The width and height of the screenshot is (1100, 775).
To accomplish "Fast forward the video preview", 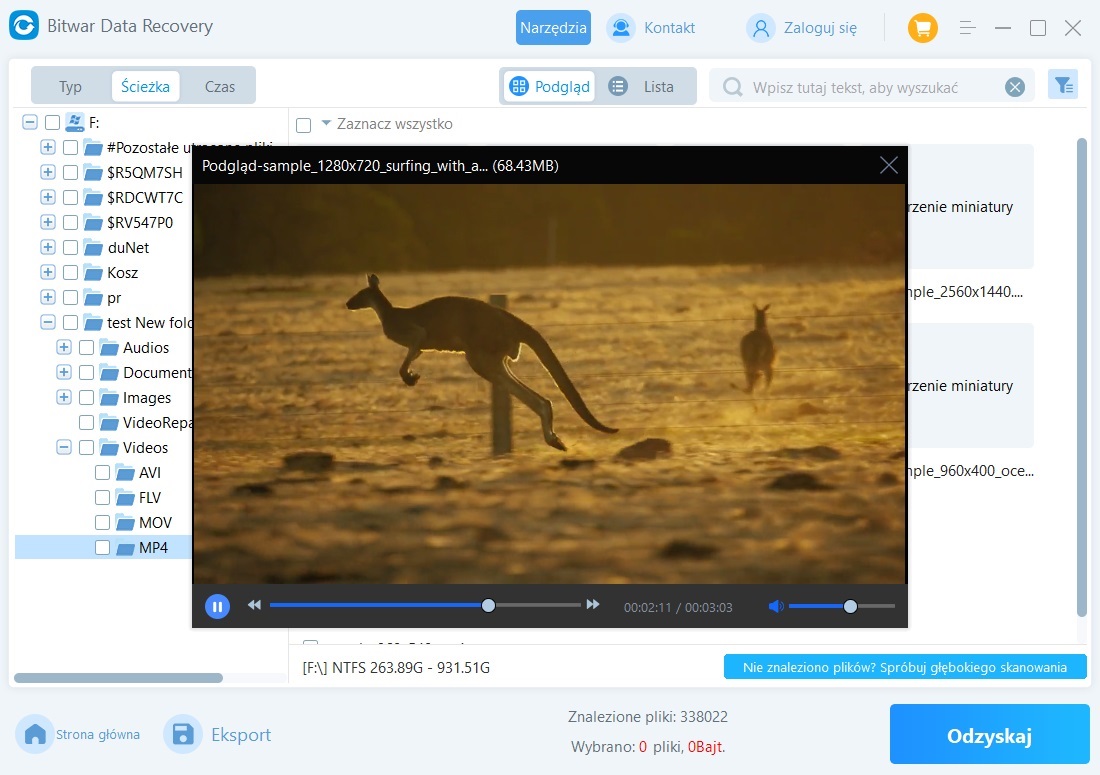I will pos(593,605).
